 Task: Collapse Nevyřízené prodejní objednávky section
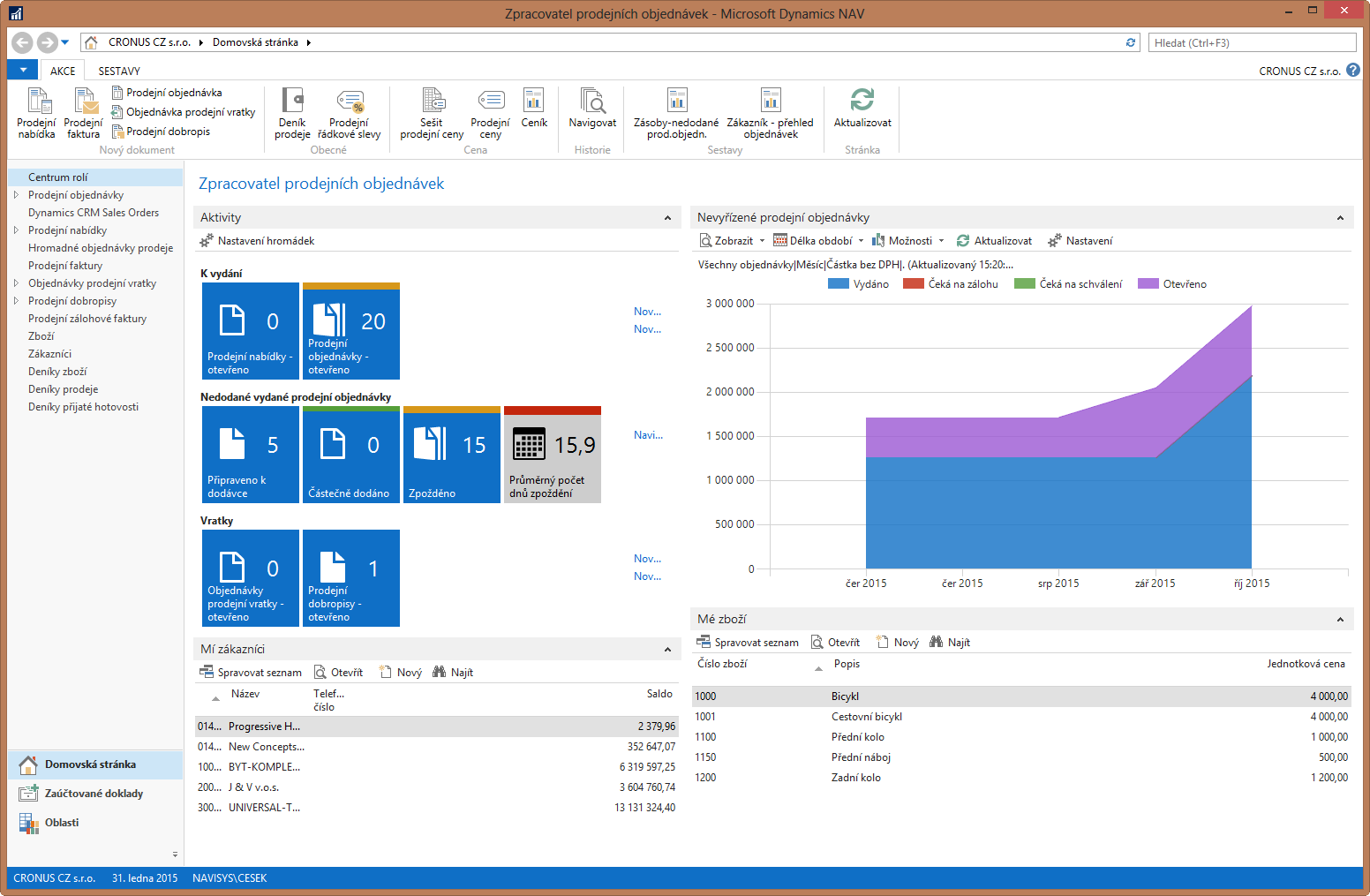tap(1340, 218)
